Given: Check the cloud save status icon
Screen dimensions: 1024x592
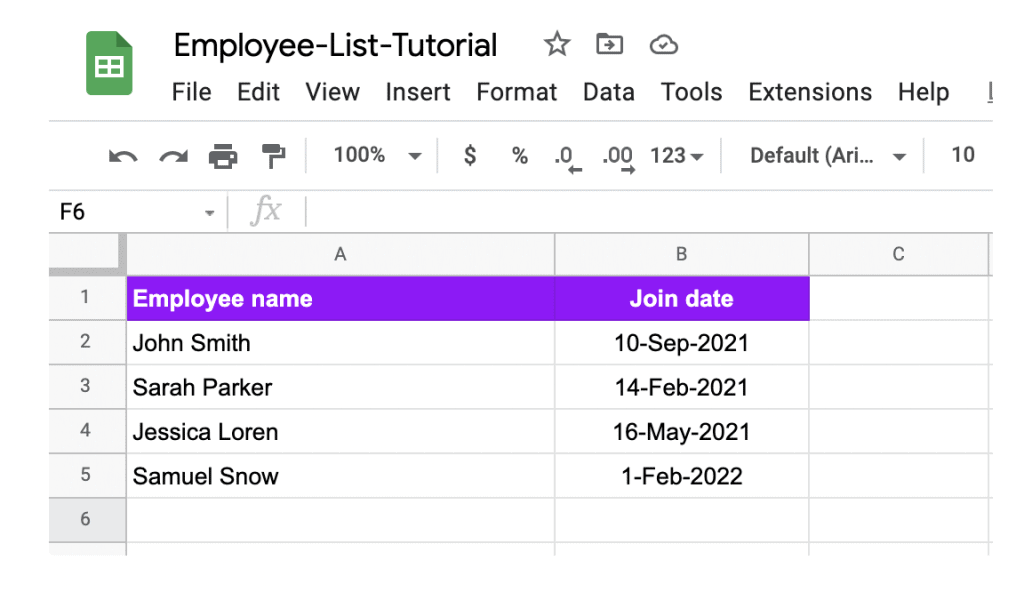Looking at the screenshot, I should (x=664, y=44).
